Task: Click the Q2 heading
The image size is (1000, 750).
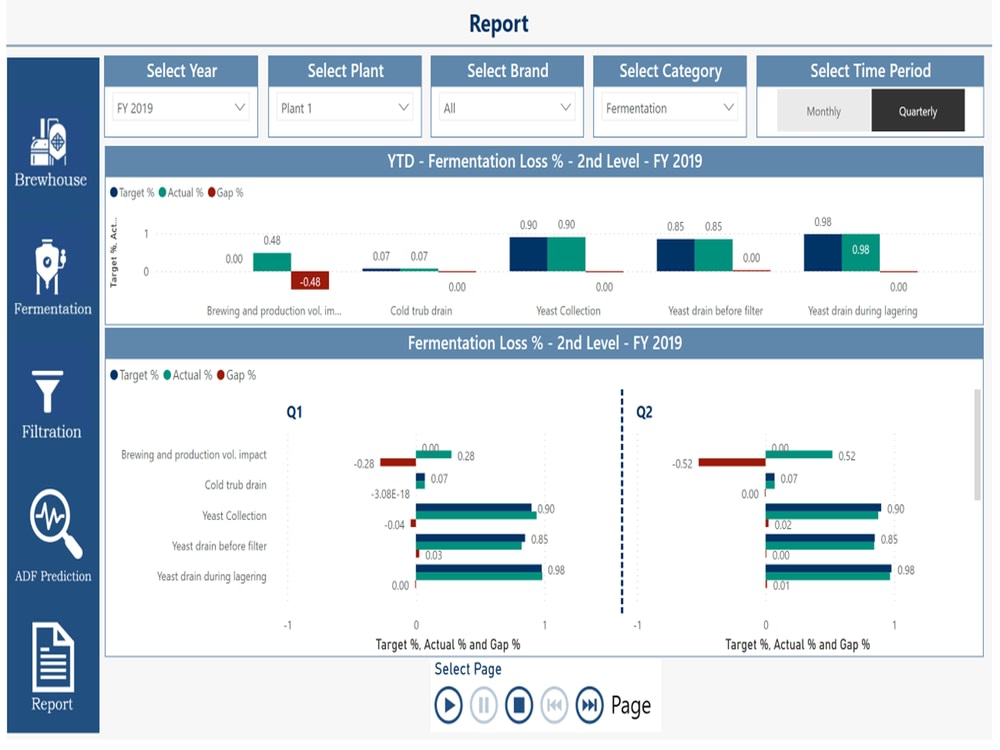Action: 644,412
